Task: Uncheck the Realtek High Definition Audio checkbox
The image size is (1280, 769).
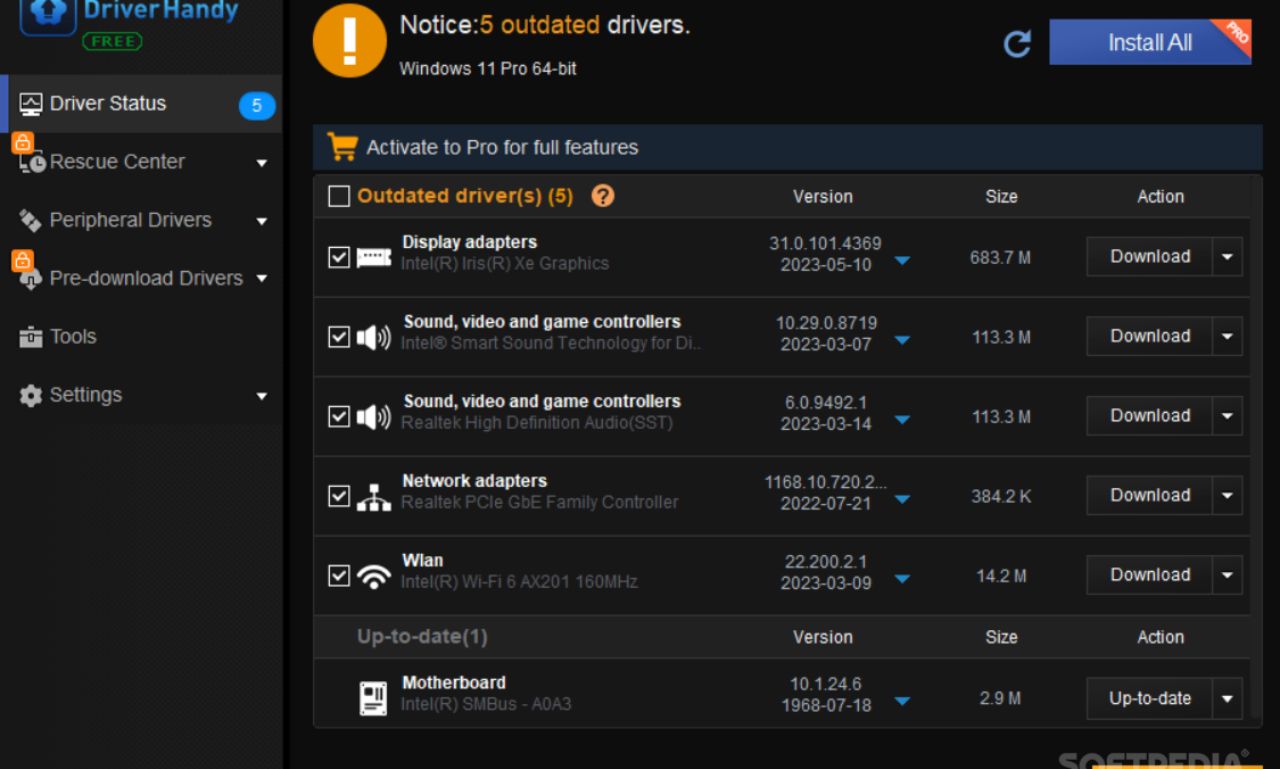Action: coord(339,417)
